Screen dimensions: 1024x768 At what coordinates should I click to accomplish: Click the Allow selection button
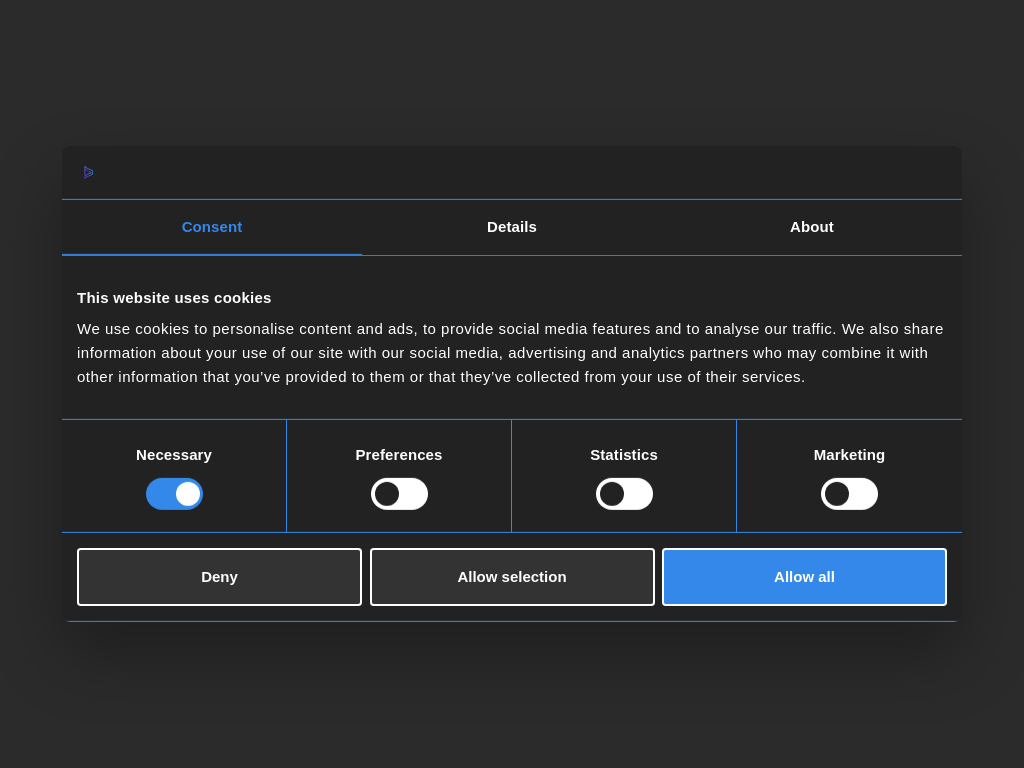pos(512,577)
